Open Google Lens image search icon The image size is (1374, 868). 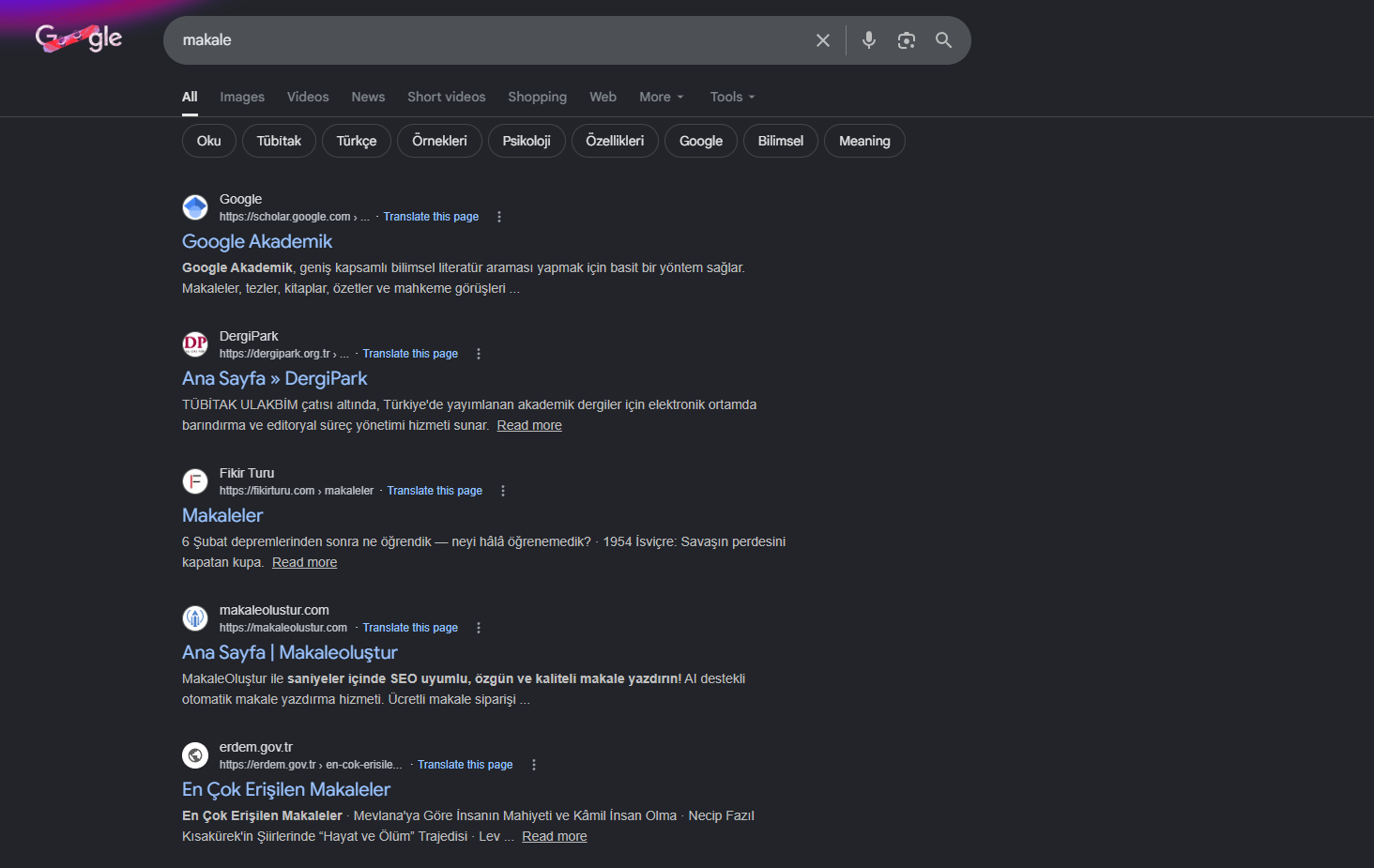[x=907, y=40]
